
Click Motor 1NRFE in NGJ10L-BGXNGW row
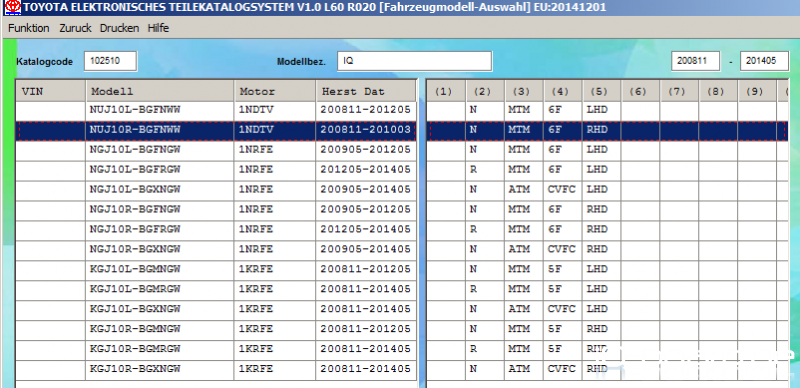pos(275,190)
